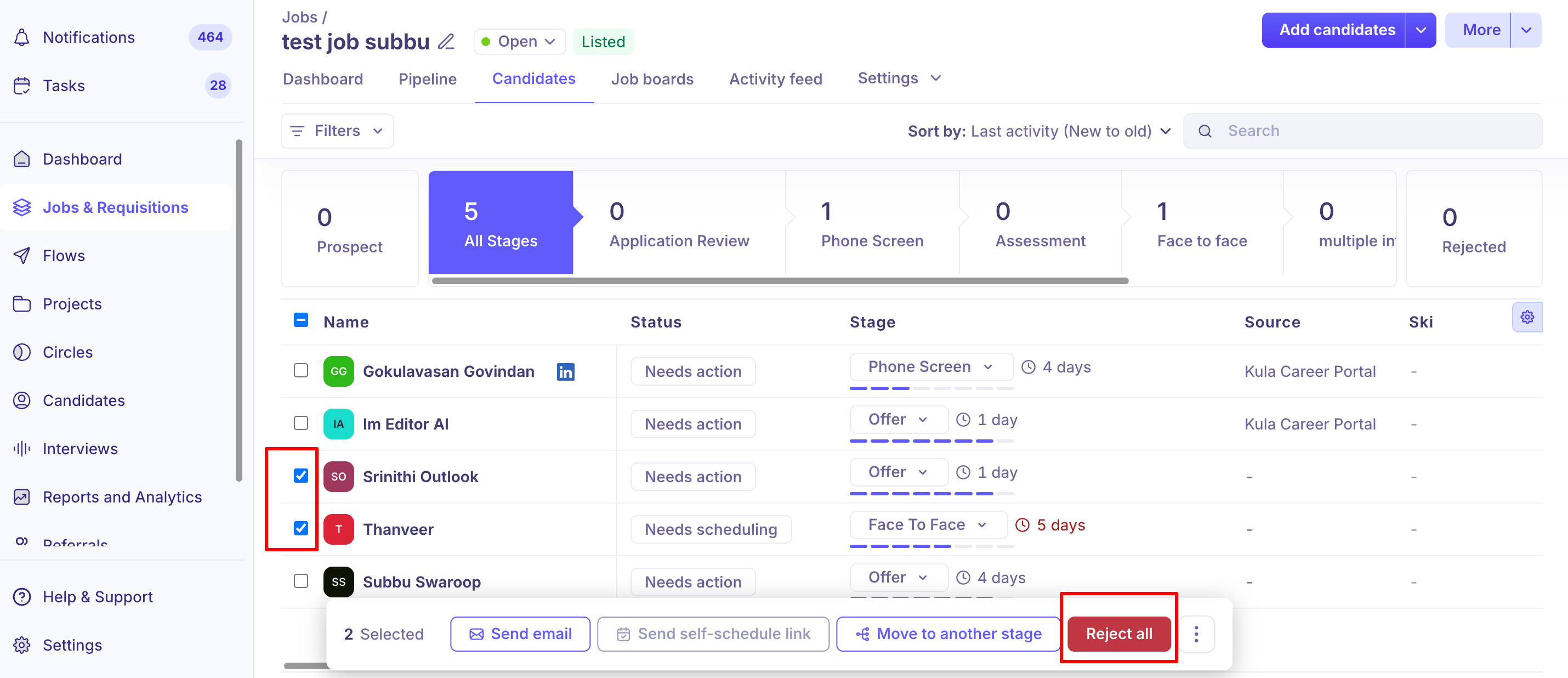
Task: Expand the Filters dropdown
Action: click(x=337, y=131)
